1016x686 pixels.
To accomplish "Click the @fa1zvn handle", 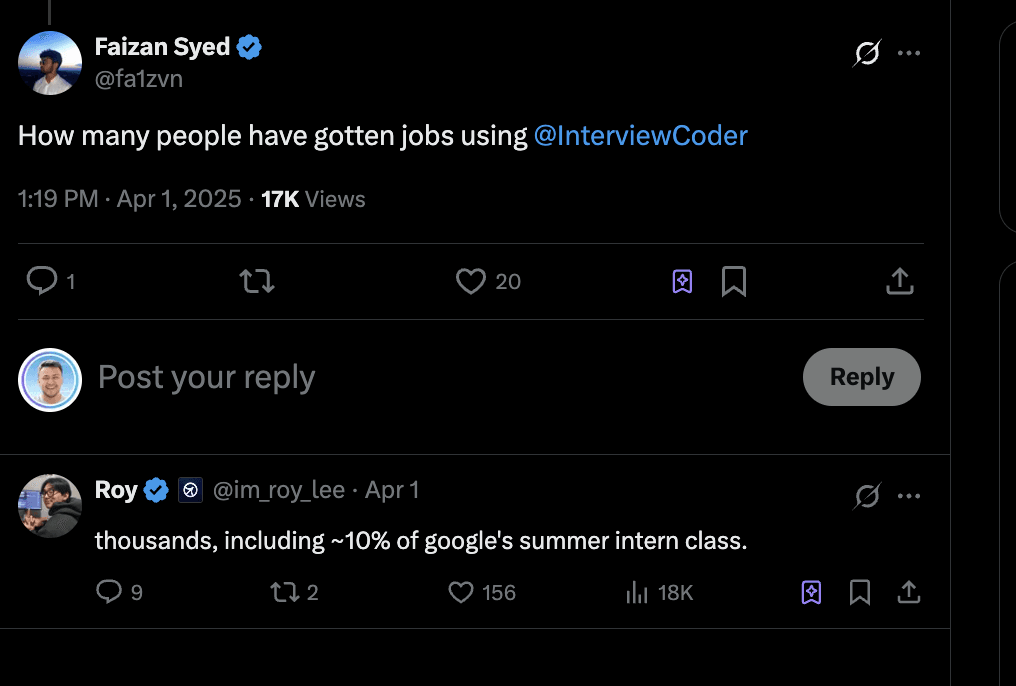I will click(139, 79).
